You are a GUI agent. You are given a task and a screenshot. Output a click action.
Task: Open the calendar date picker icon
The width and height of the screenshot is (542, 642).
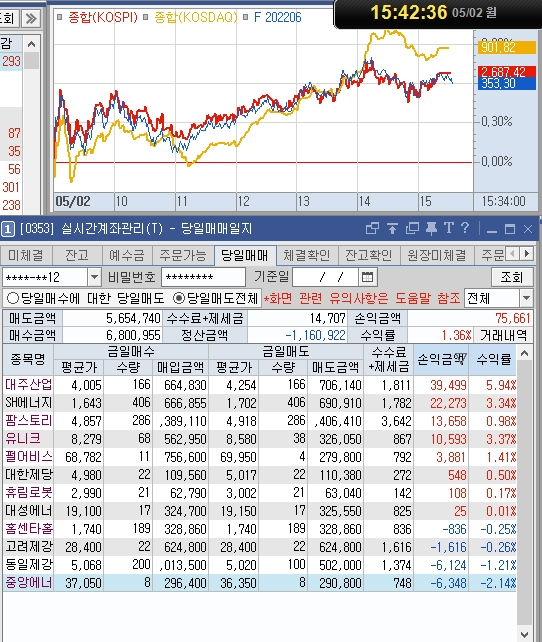(x=367, y=277)
